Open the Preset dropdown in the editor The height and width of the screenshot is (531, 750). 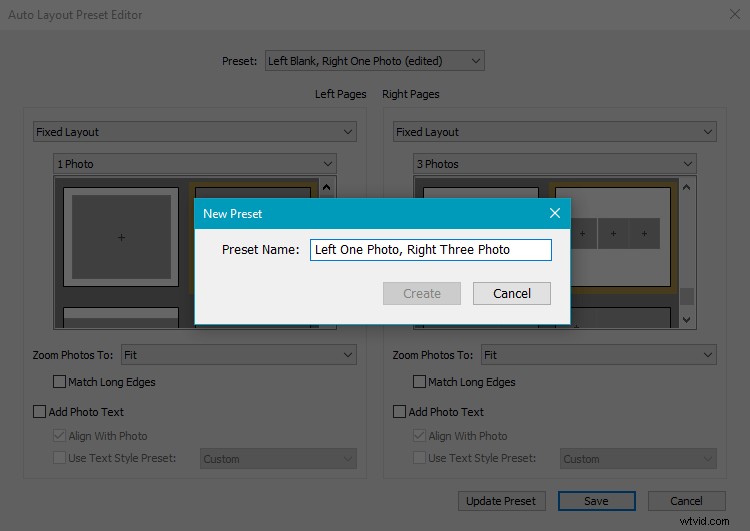pos(375,61)
